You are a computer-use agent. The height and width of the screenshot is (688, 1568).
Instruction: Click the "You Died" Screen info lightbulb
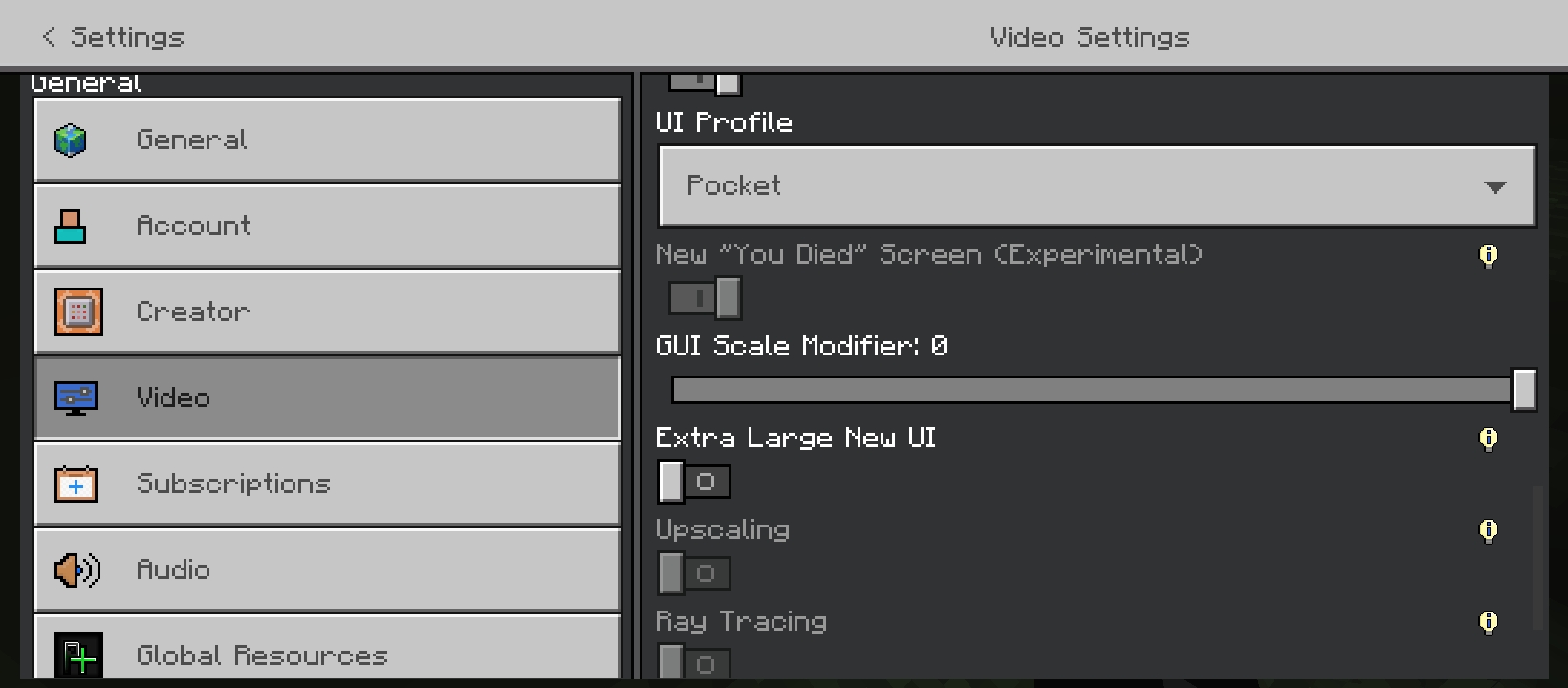pyautogui.click(x=1488, y=255)
